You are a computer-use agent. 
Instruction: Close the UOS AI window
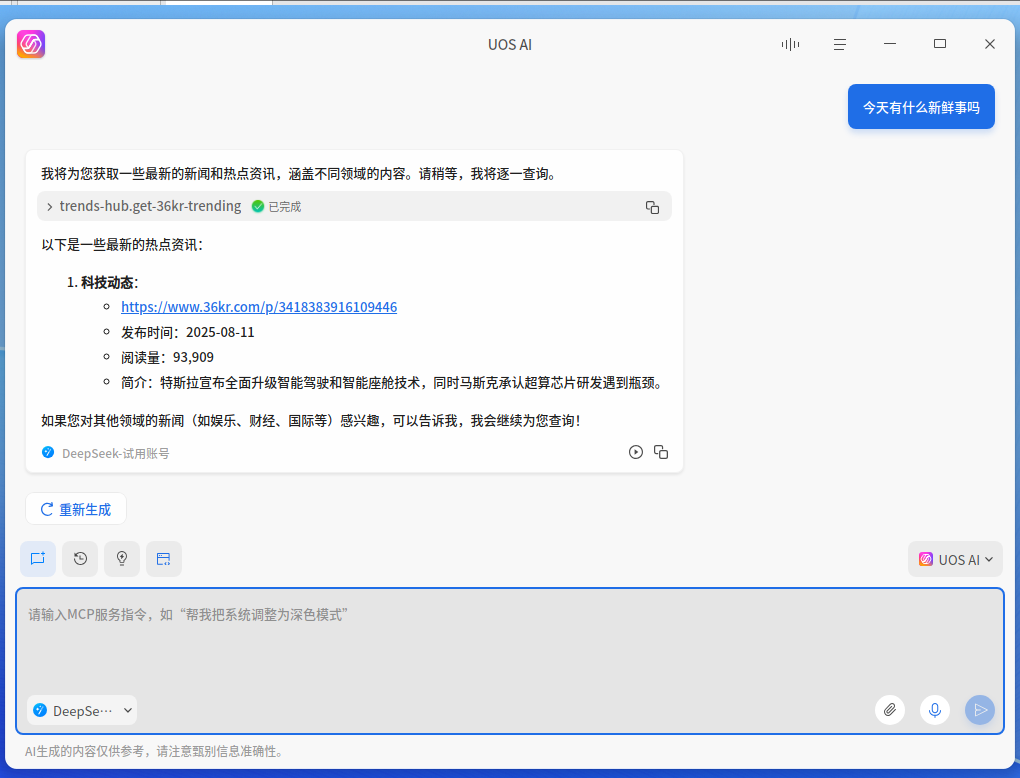coord(990,44)
